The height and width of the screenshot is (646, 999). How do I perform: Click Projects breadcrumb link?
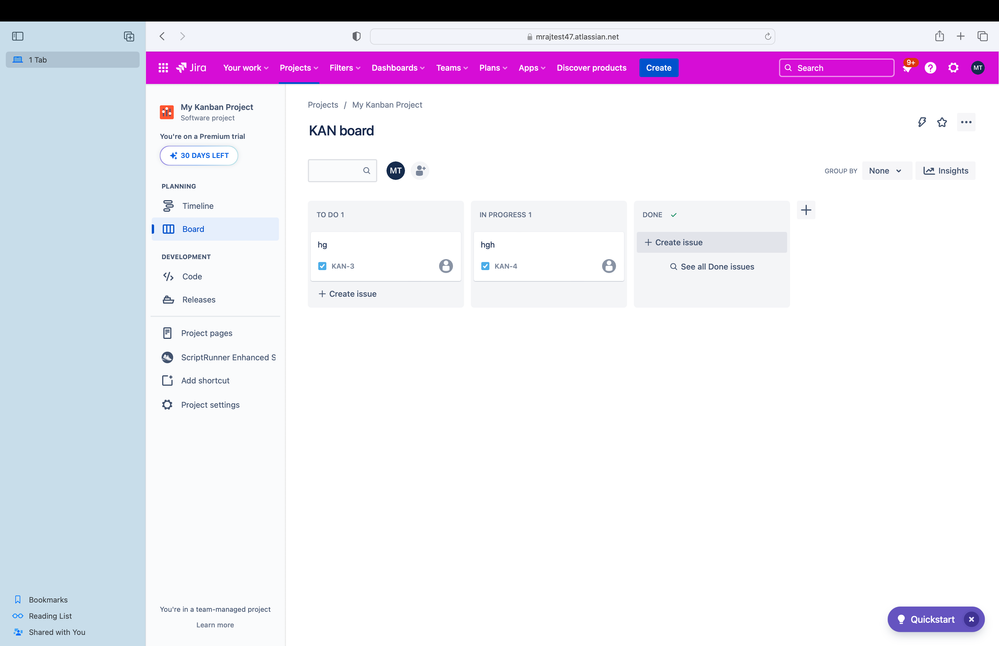coord(323,105)
